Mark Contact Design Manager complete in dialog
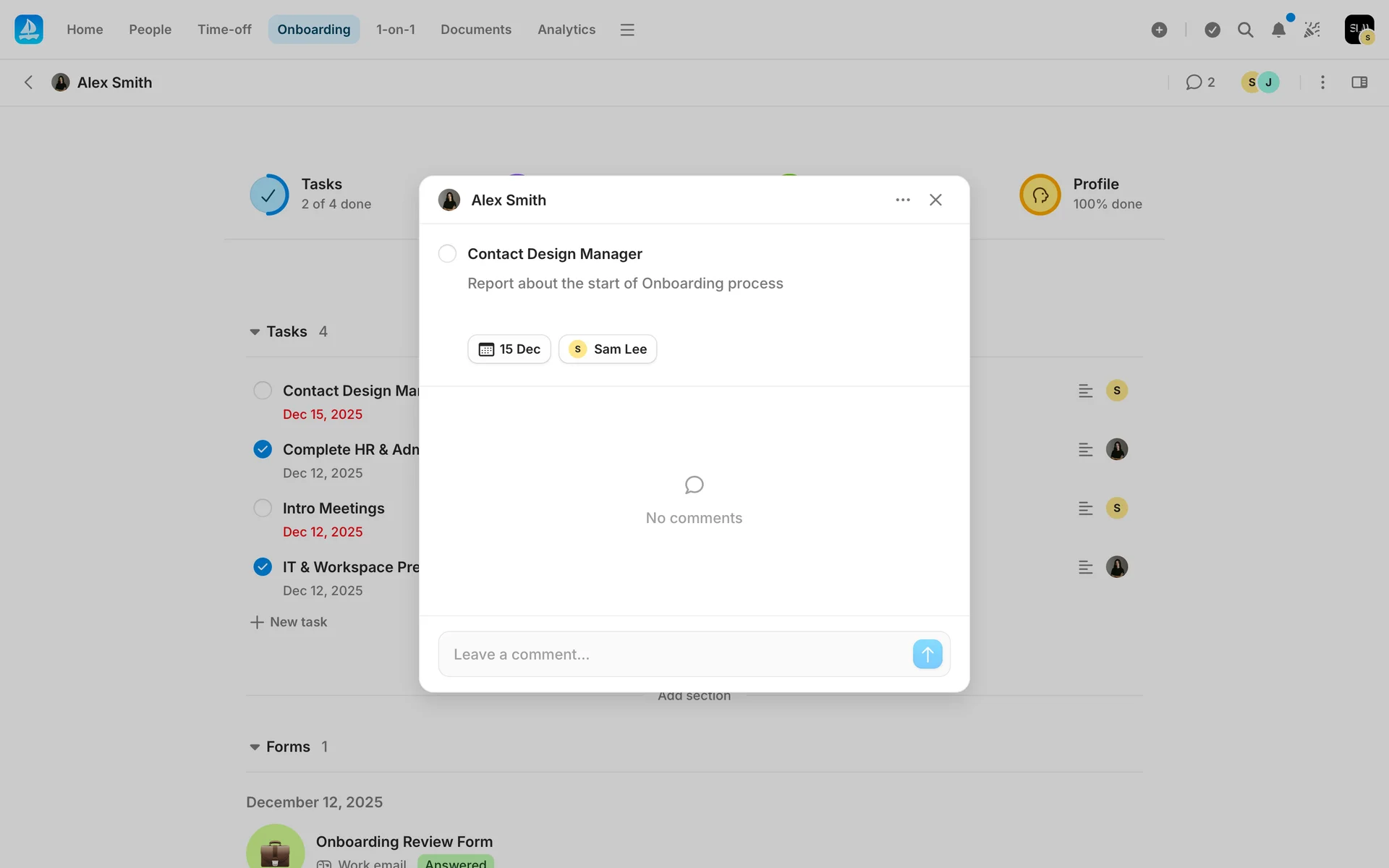The image size is (1389, 868). point(447,254)
